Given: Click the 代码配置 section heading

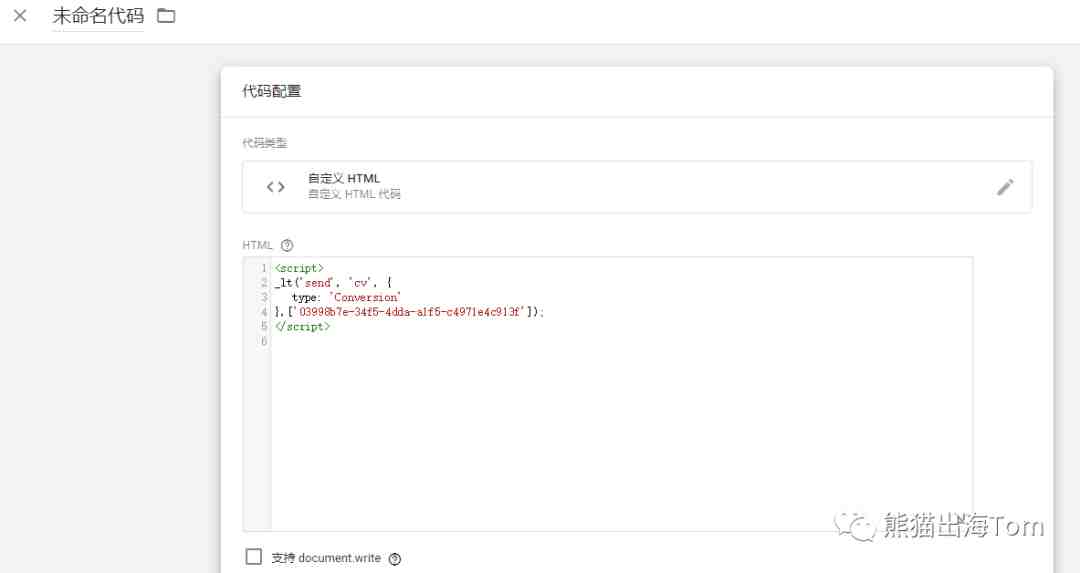Looking at the screenshot, I should 271,91.
